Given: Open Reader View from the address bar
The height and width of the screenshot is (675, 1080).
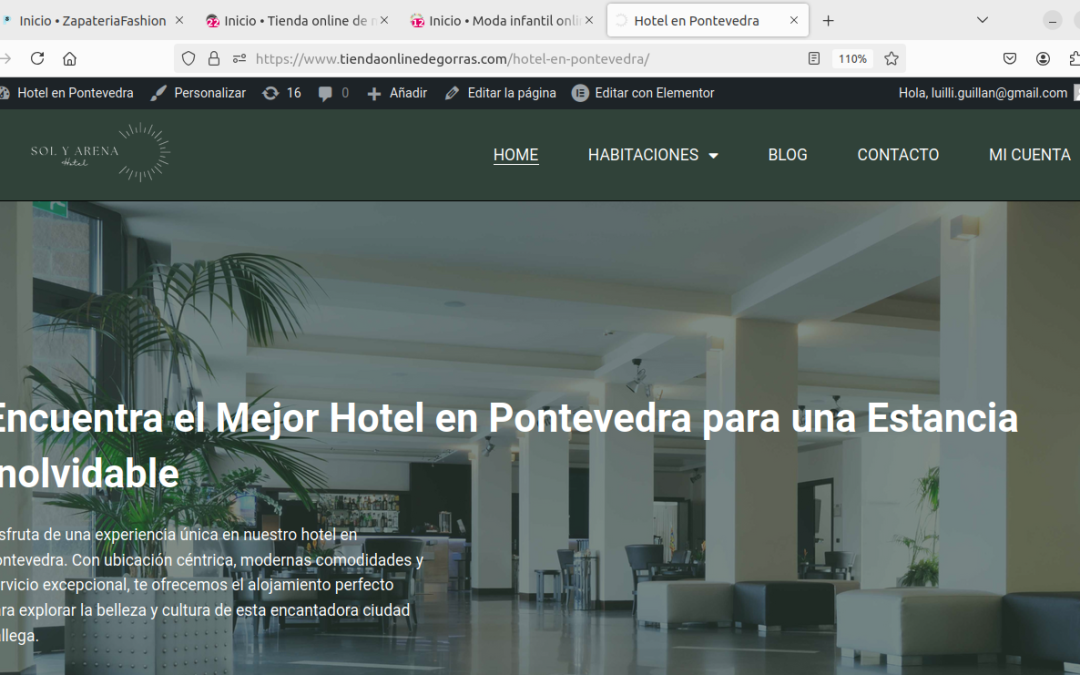Looking at the screenshot, I should pos(813,59).
